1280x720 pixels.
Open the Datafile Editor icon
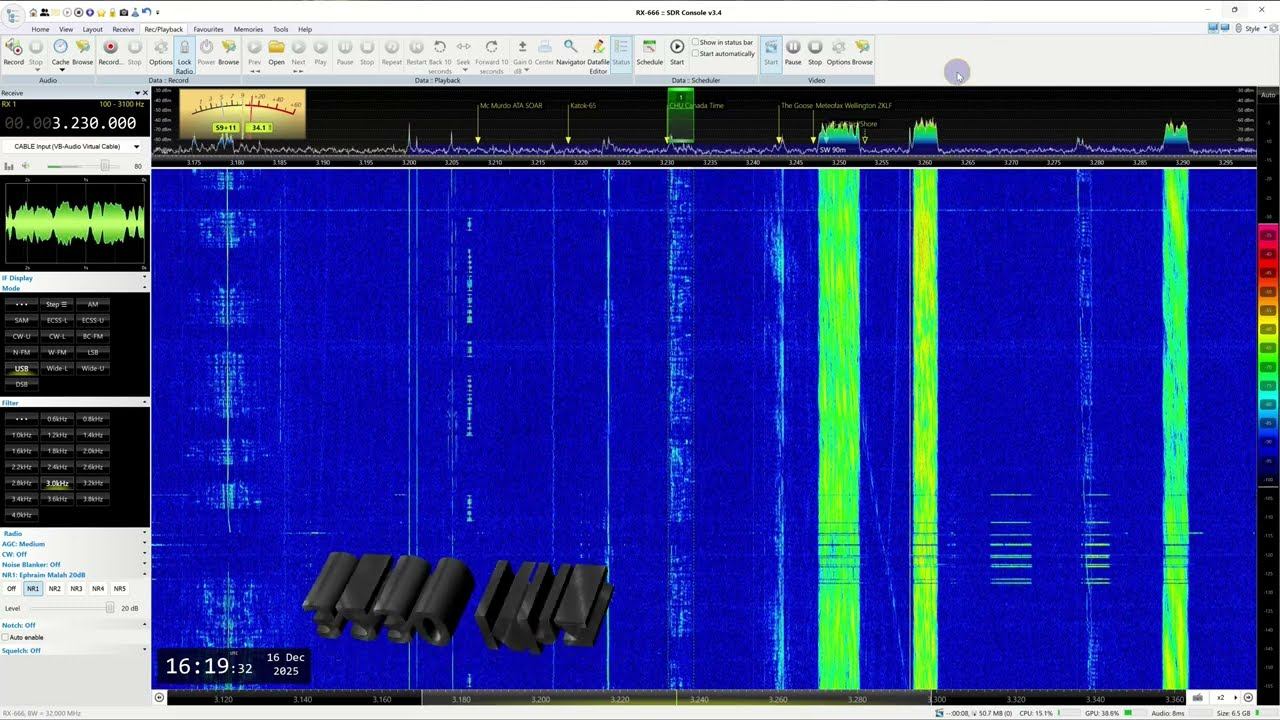coord(598,47)
